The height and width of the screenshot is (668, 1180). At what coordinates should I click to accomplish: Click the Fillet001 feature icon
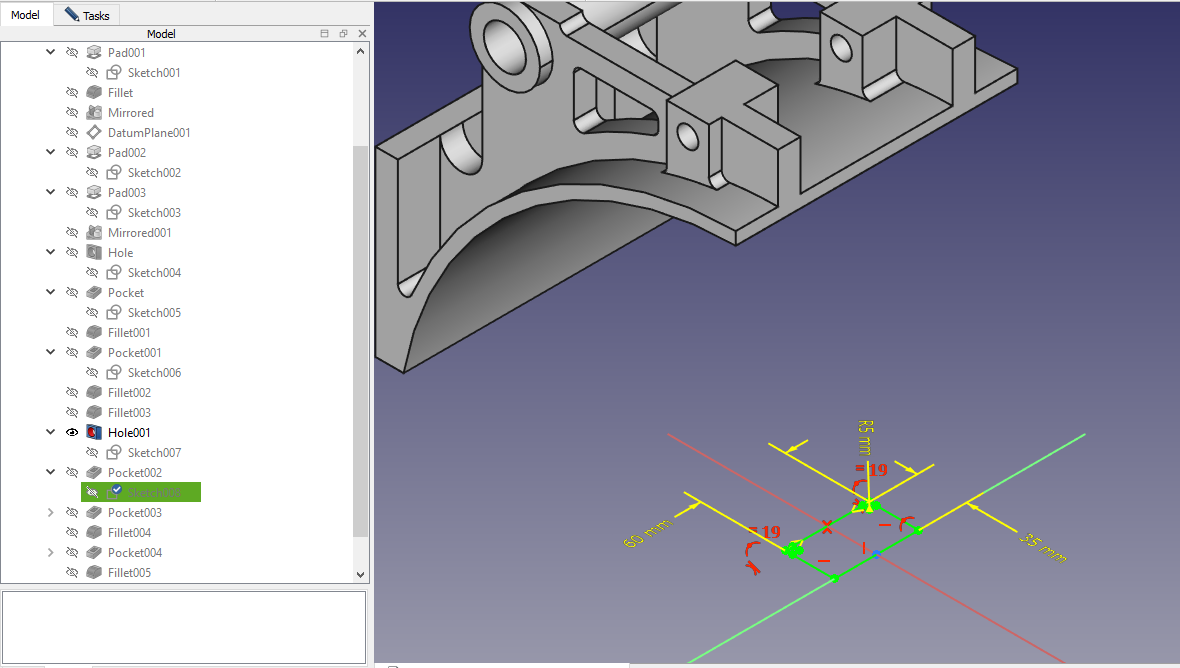(x=94, y=333)
